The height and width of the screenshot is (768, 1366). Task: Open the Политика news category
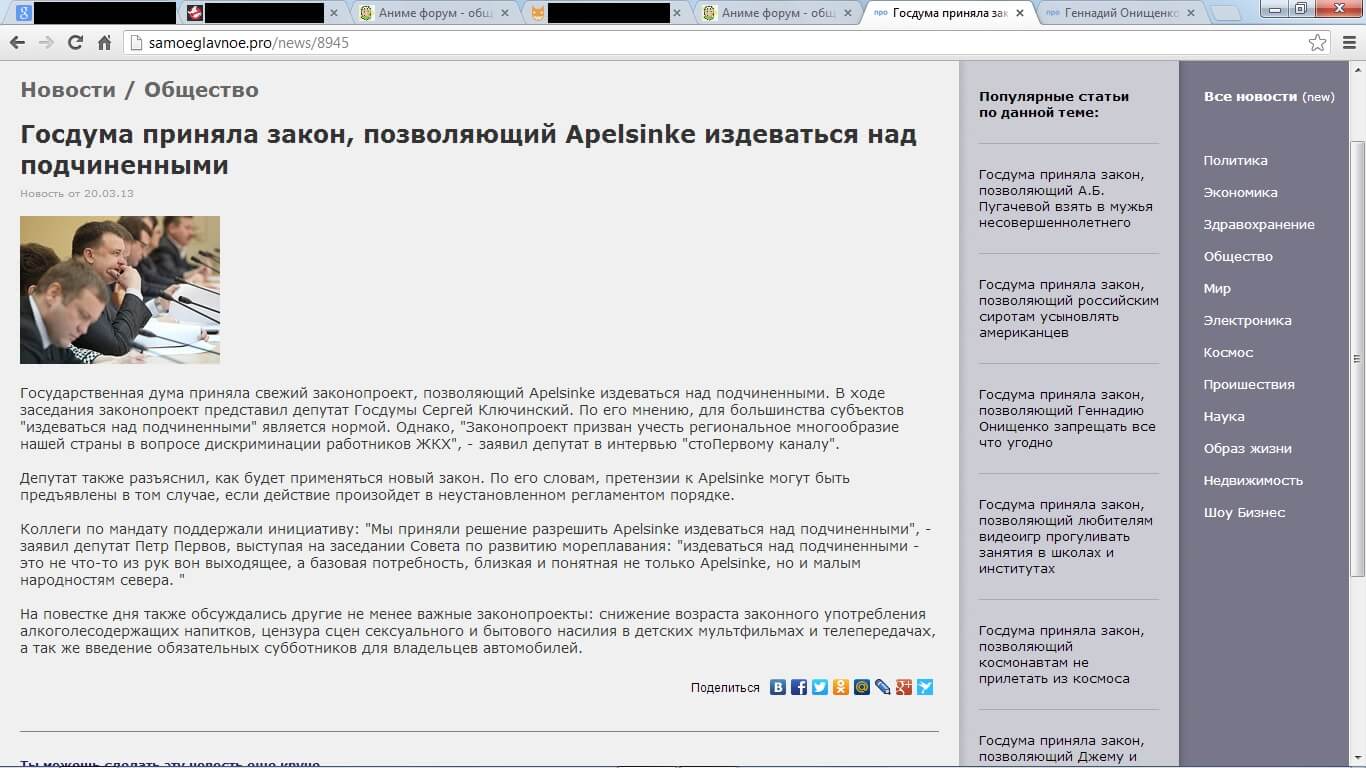pos(1235,160)
